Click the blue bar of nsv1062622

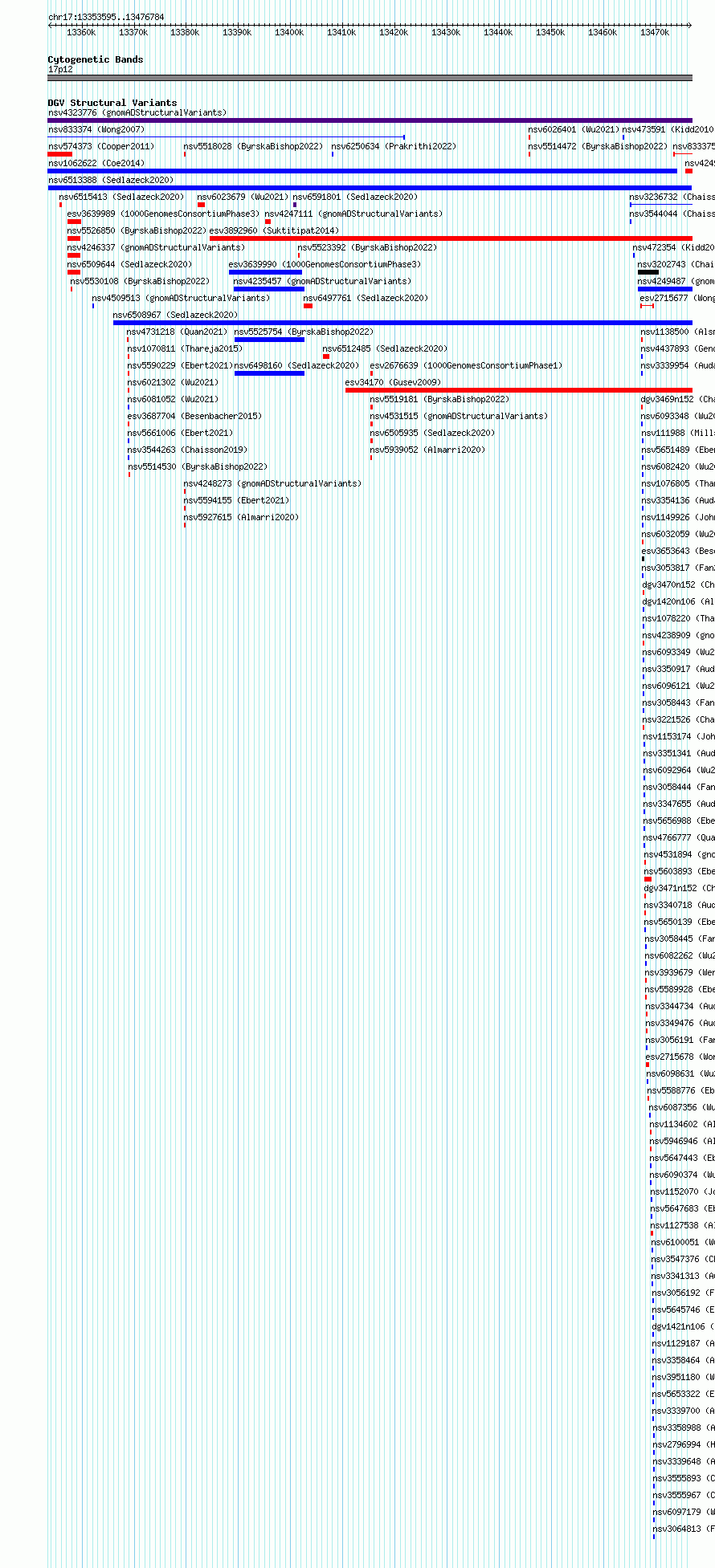[362, 171]
